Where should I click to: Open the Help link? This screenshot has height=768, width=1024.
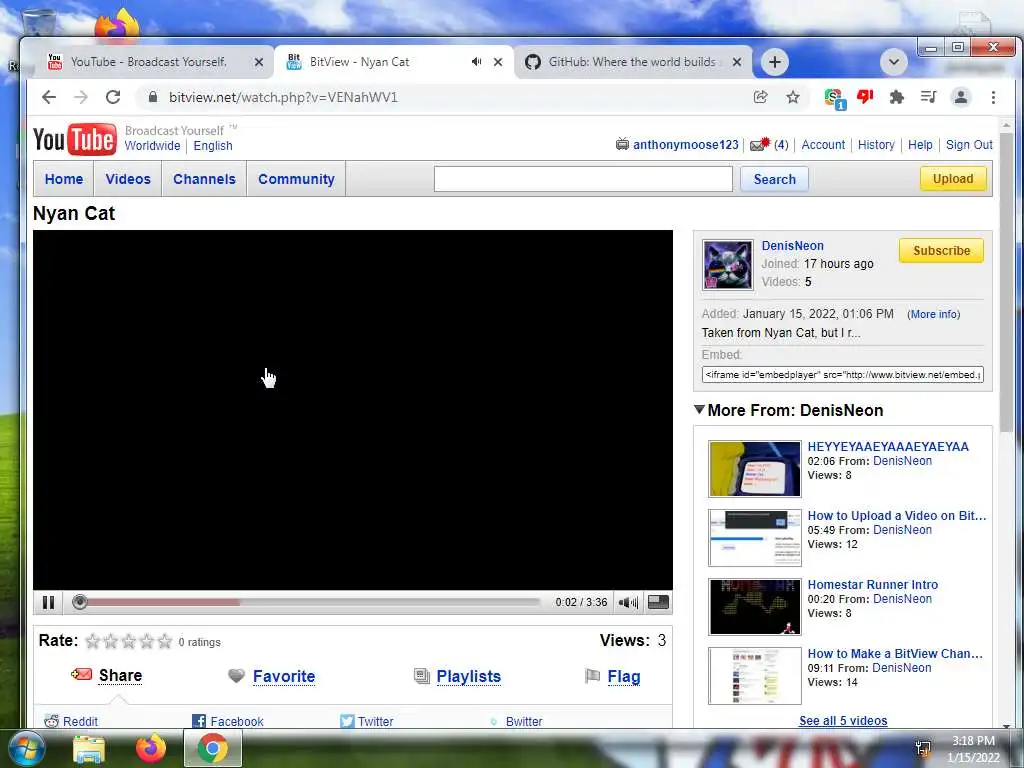920,144
